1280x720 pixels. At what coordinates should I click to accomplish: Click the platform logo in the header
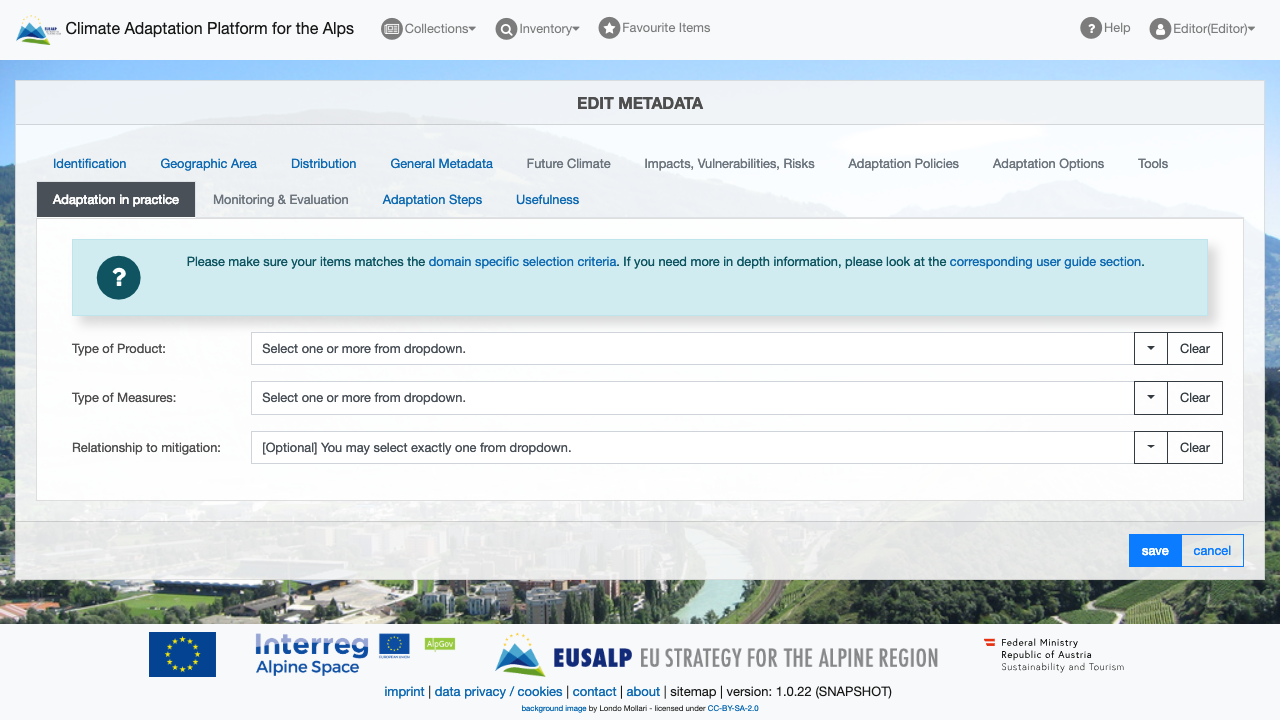[x=38, y=29]
